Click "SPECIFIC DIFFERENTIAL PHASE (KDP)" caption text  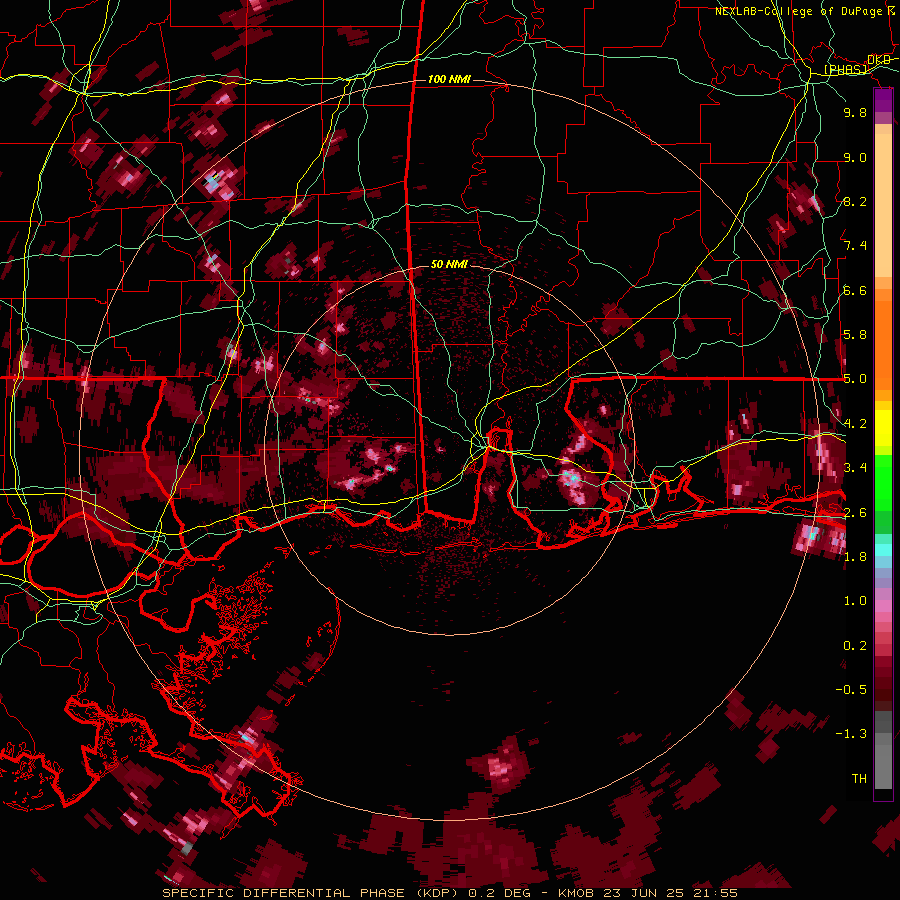311,893
